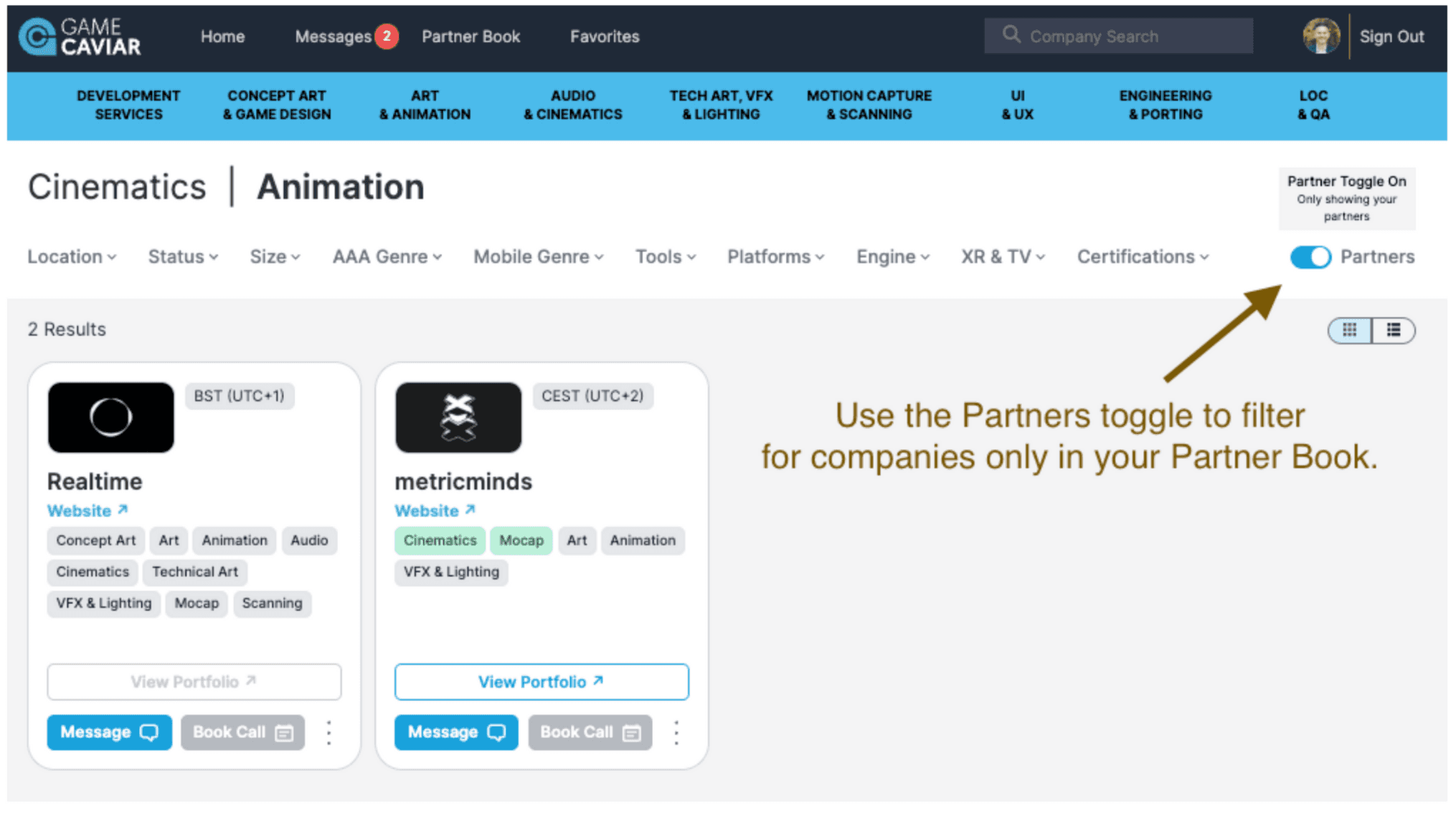Click the 2 Results count text
The image size is (1456, 815).
coord(67,329)
